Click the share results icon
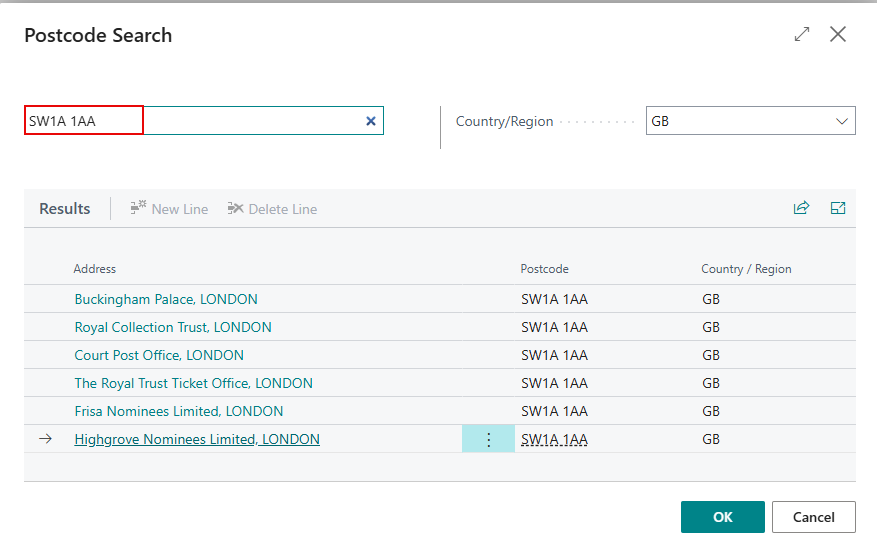877x554 pixels. 801,208
